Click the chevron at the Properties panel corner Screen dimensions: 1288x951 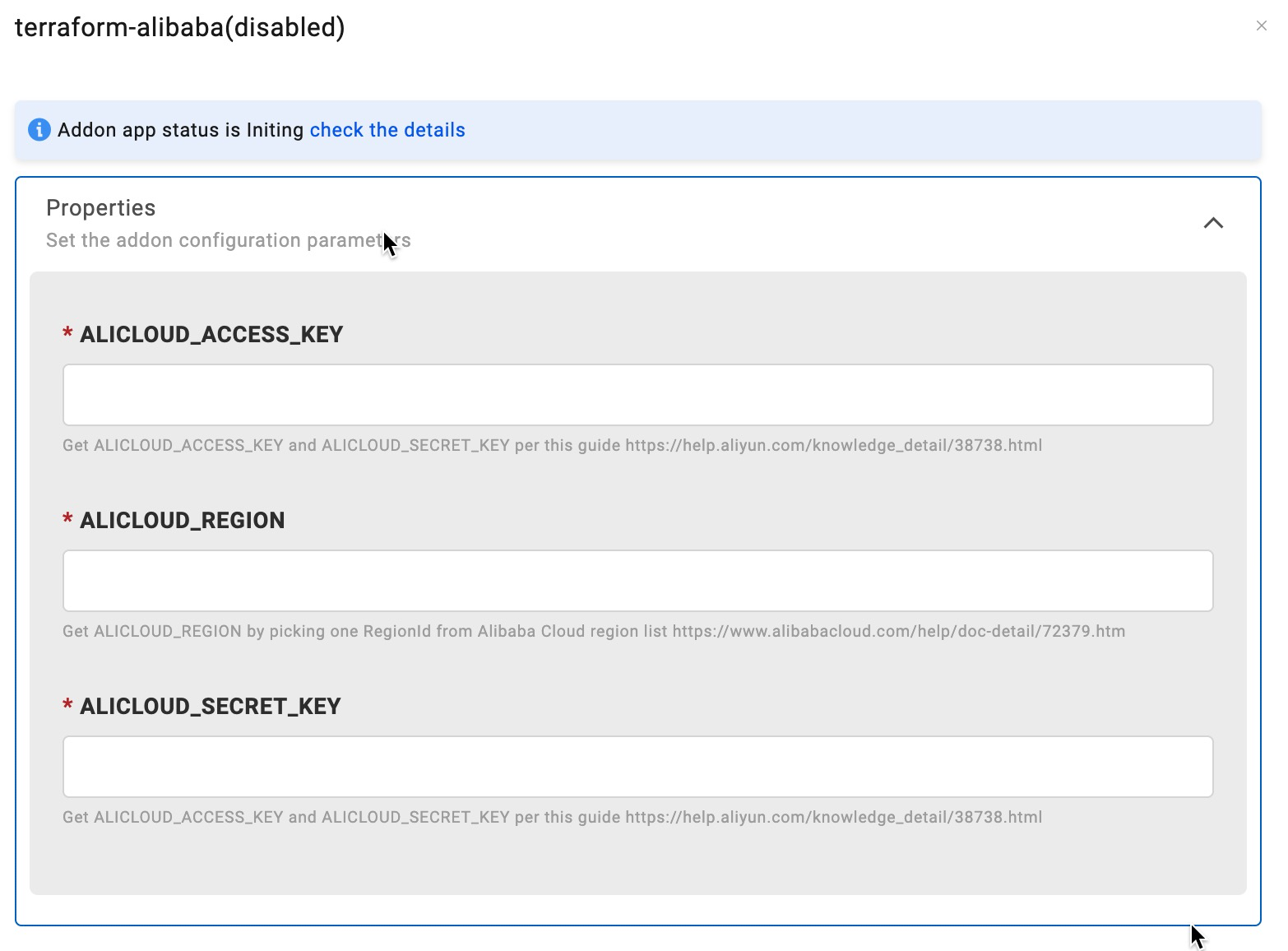point(1214,223)
